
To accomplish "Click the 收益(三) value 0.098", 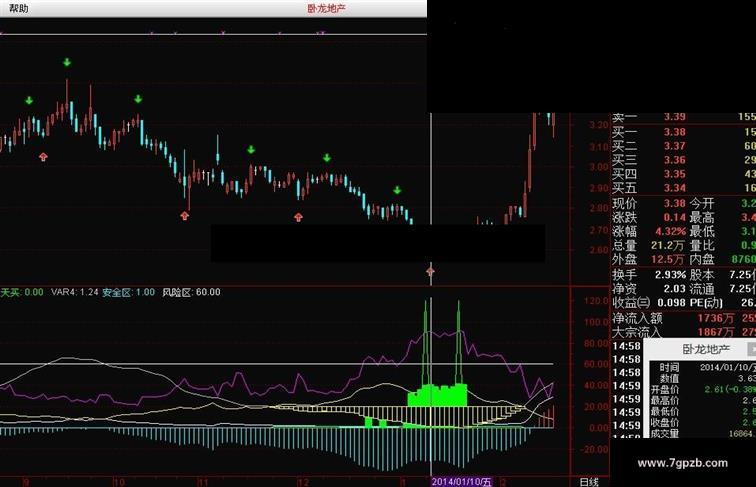I will click(671, 303).
